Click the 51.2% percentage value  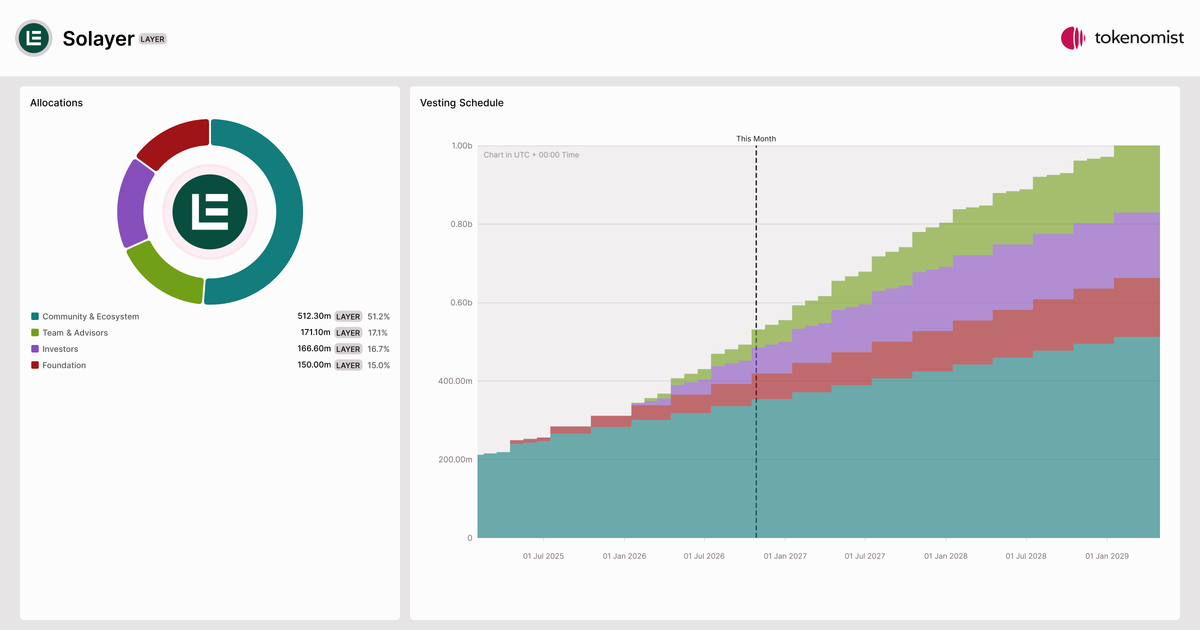(378, 317)
